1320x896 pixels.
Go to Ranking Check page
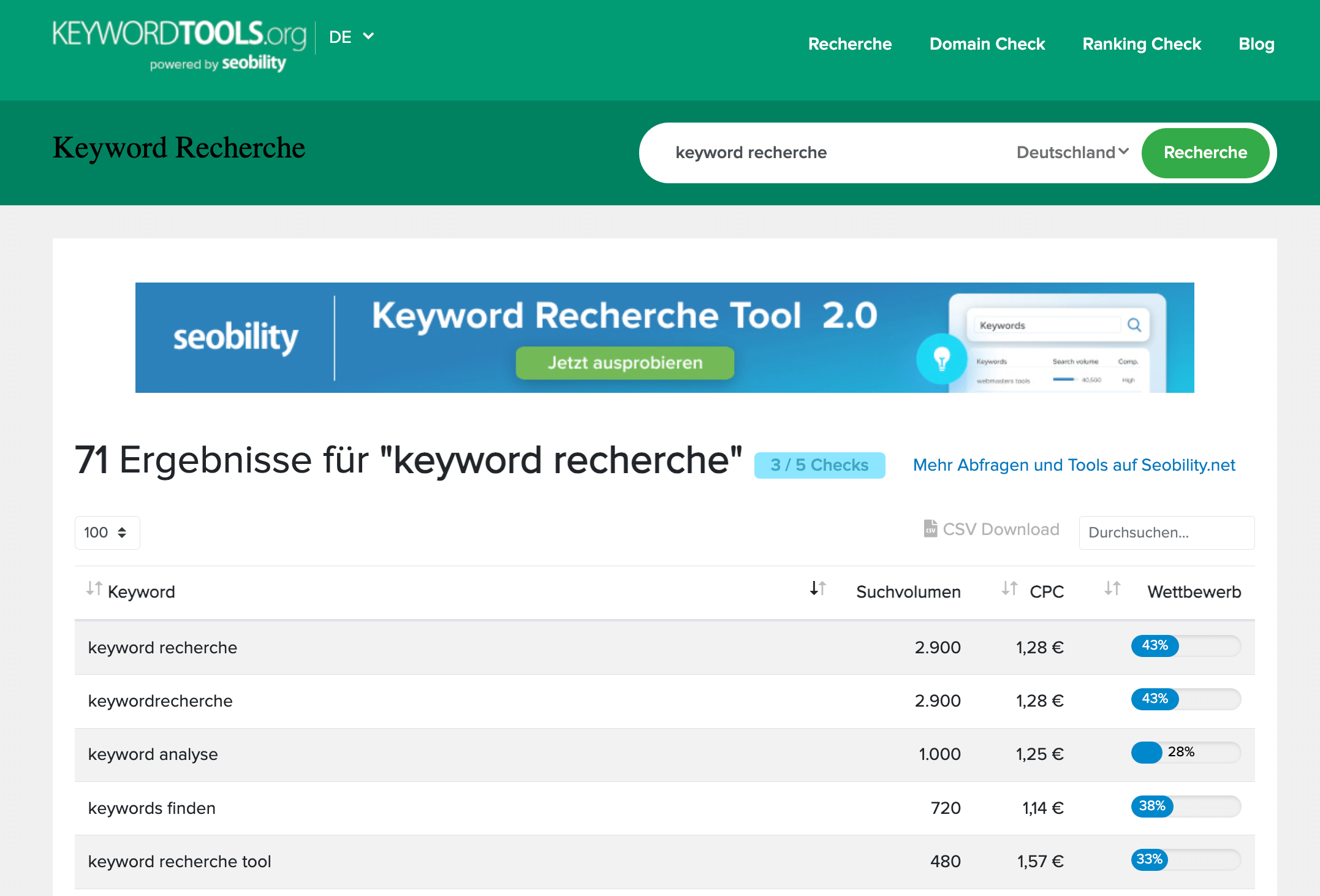coord(1141,44)
